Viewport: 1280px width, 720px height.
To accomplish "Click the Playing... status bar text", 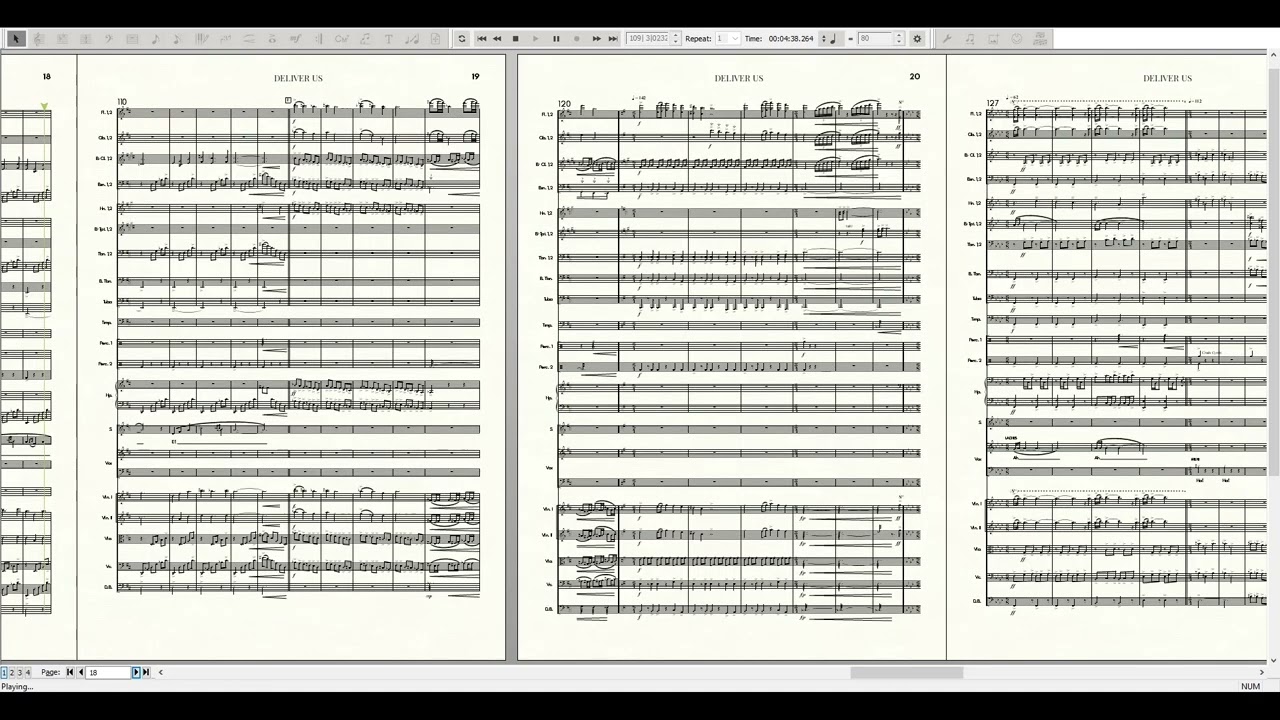I will pyautogui.click(x=17, y=686).
